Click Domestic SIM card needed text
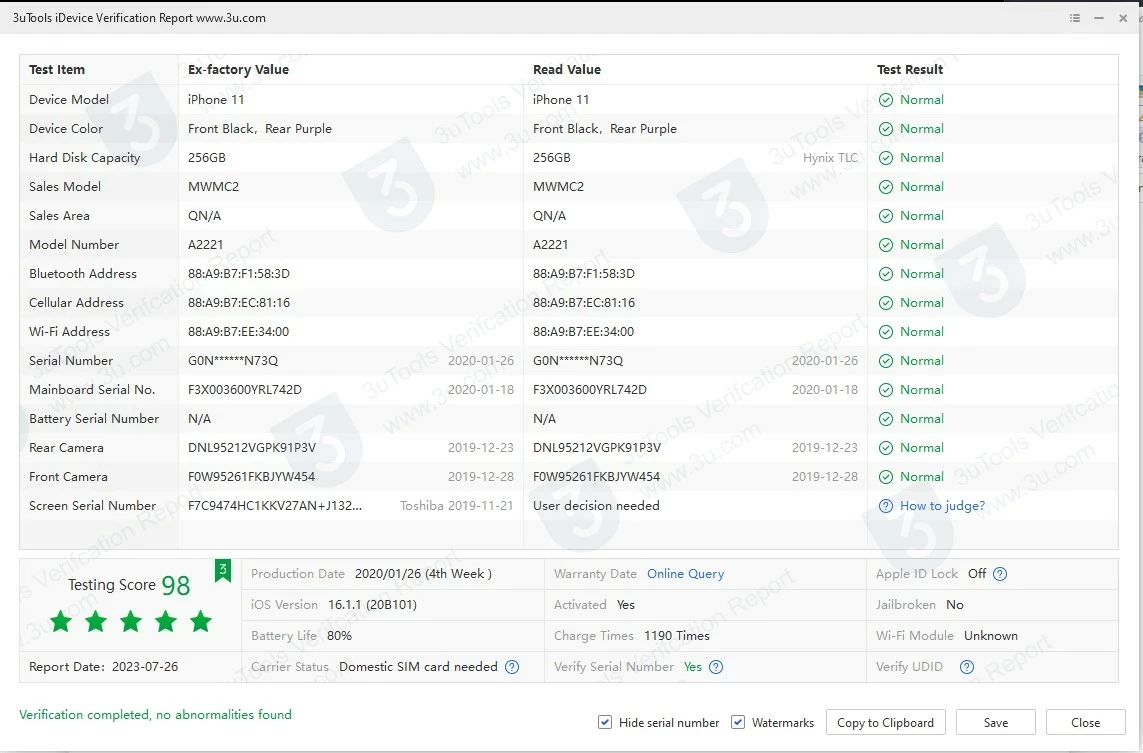The height and width of the screenshot is (753, 1143). coord(418,667)
